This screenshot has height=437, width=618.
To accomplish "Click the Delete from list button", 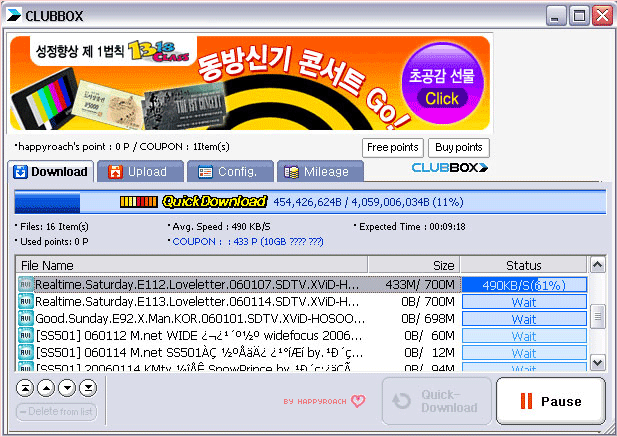I will click(x=56, y=412).
